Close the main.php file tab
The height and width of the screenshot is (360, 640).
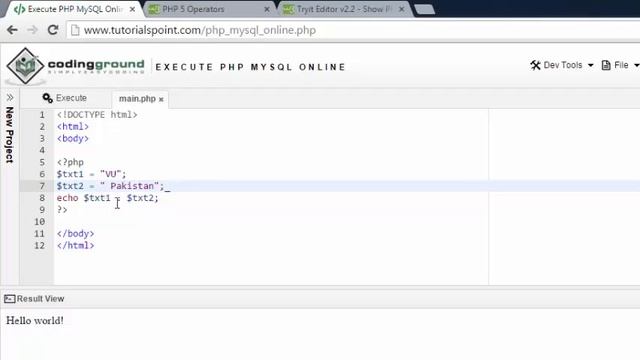[x=161, y=99]
